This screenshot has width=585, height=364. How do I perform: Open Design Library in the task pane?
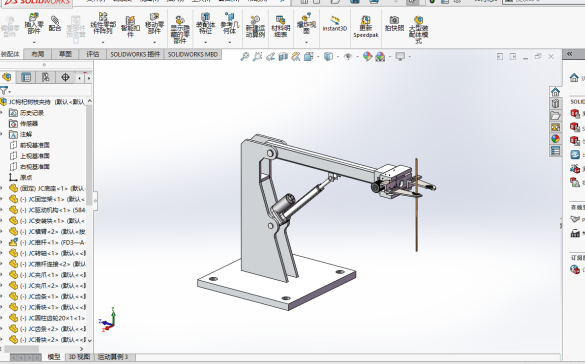tap(555, 103)
